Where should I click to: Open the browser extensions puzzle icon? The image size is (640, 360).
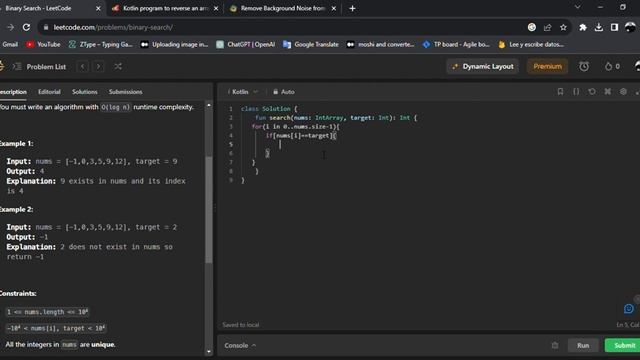(583, 27)
